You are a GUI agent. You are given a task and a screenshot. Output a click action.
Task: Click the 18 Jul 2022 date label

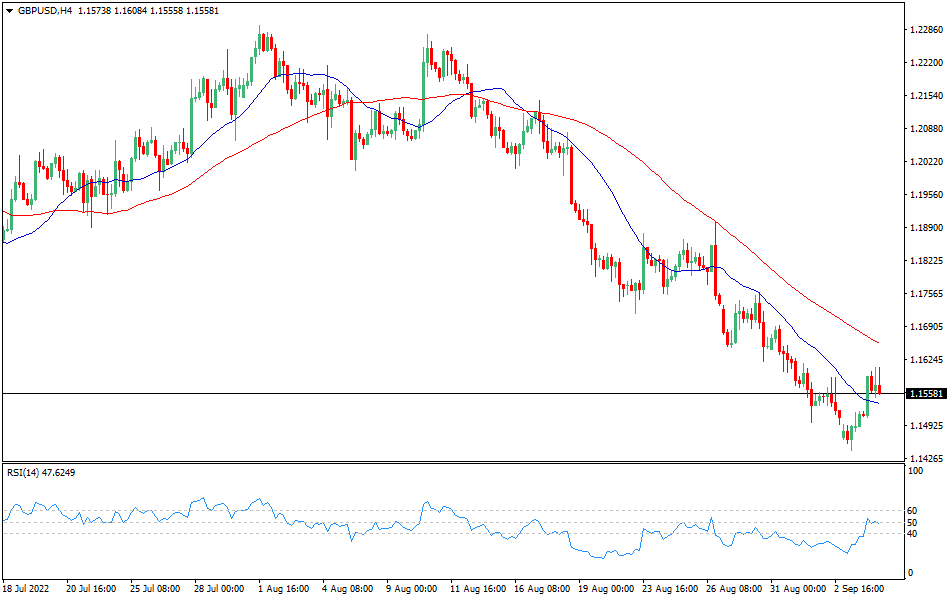(28, 588)
